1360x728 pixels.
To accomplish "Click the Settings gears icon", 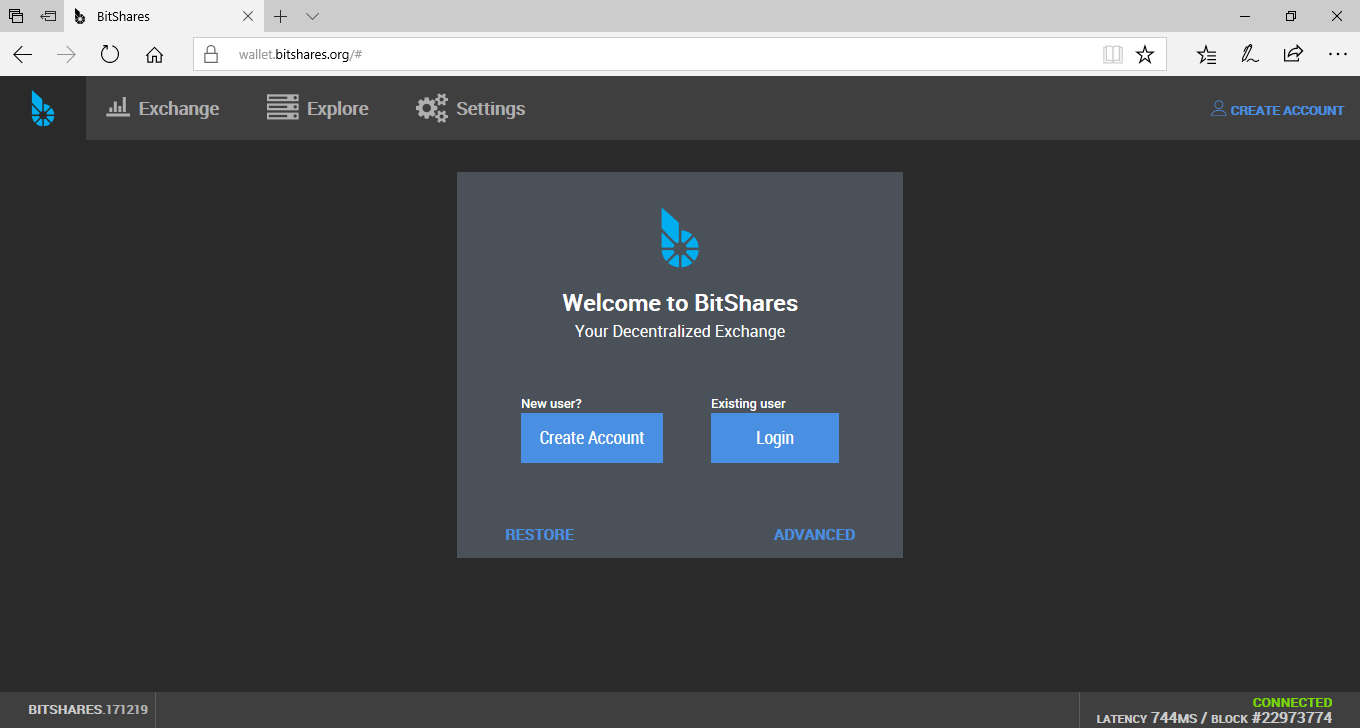I will pyautogui.click(x=432, y=108).
